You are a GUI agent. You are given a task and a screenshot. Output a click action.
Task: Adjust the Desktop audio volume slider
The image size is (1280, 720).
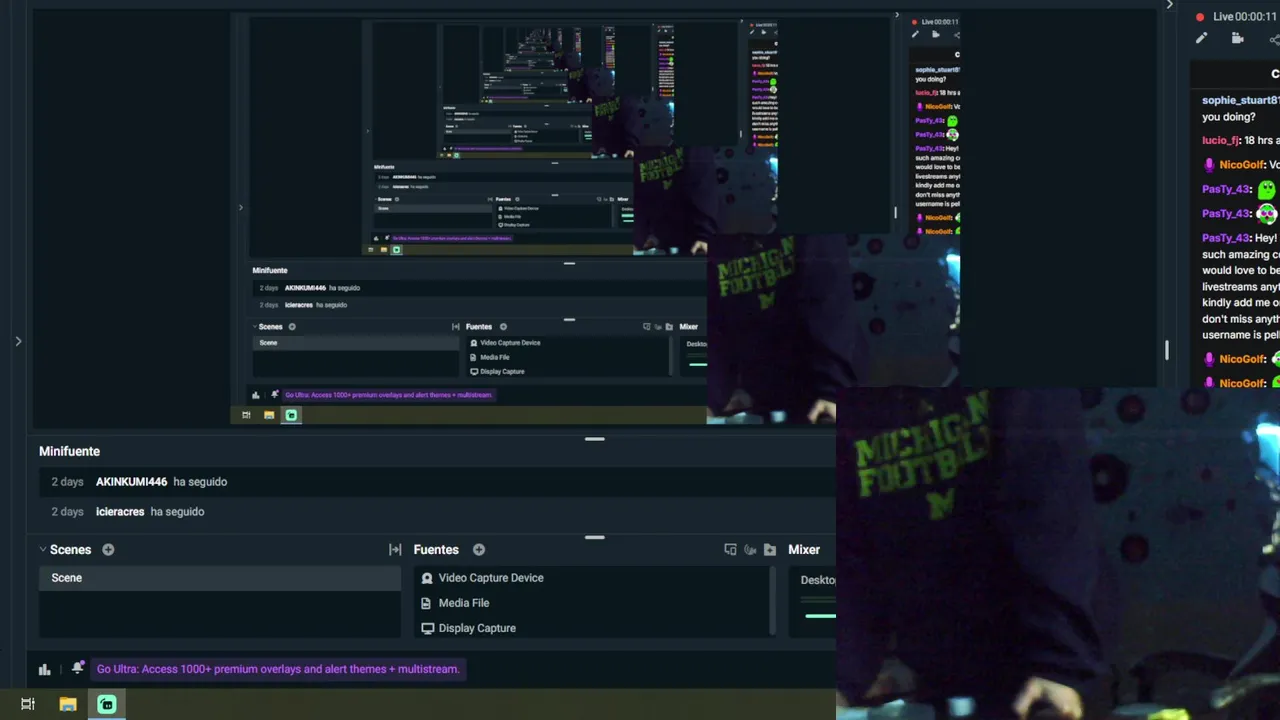[x=818, y=615]
